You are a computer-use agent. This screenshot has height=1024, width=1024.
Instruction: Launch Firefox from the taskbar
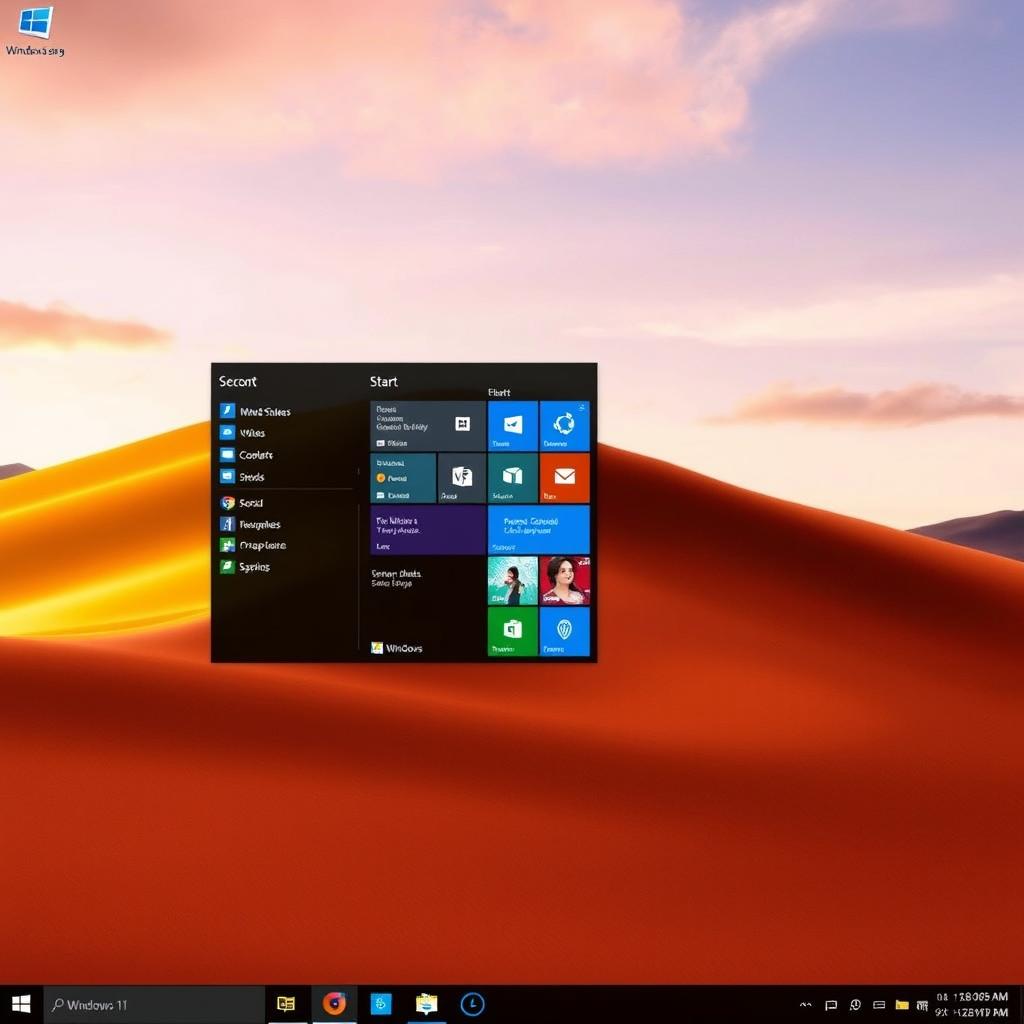point(334,1004)
